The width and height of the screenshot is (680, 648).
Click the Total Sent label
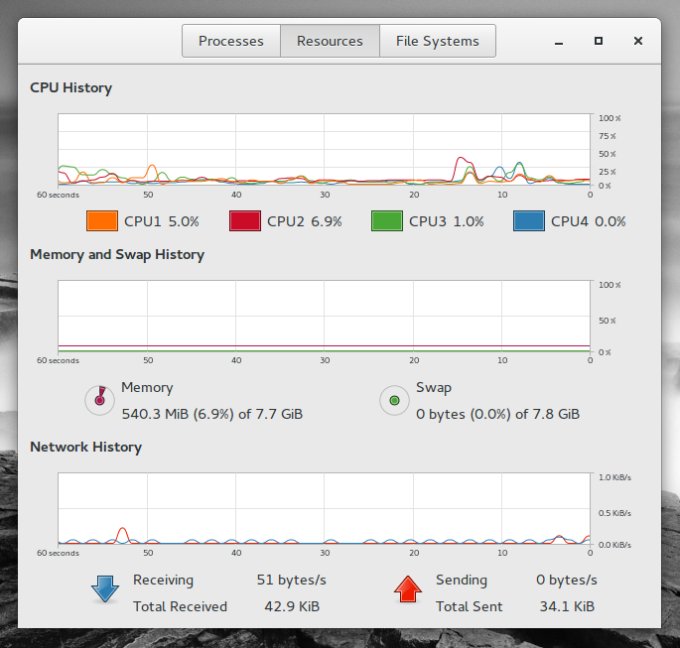point(469,606)
